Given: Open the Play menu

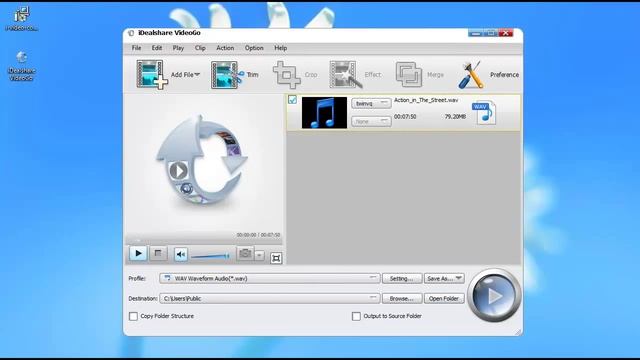Looking at the screenshot, I should (178, 48).
